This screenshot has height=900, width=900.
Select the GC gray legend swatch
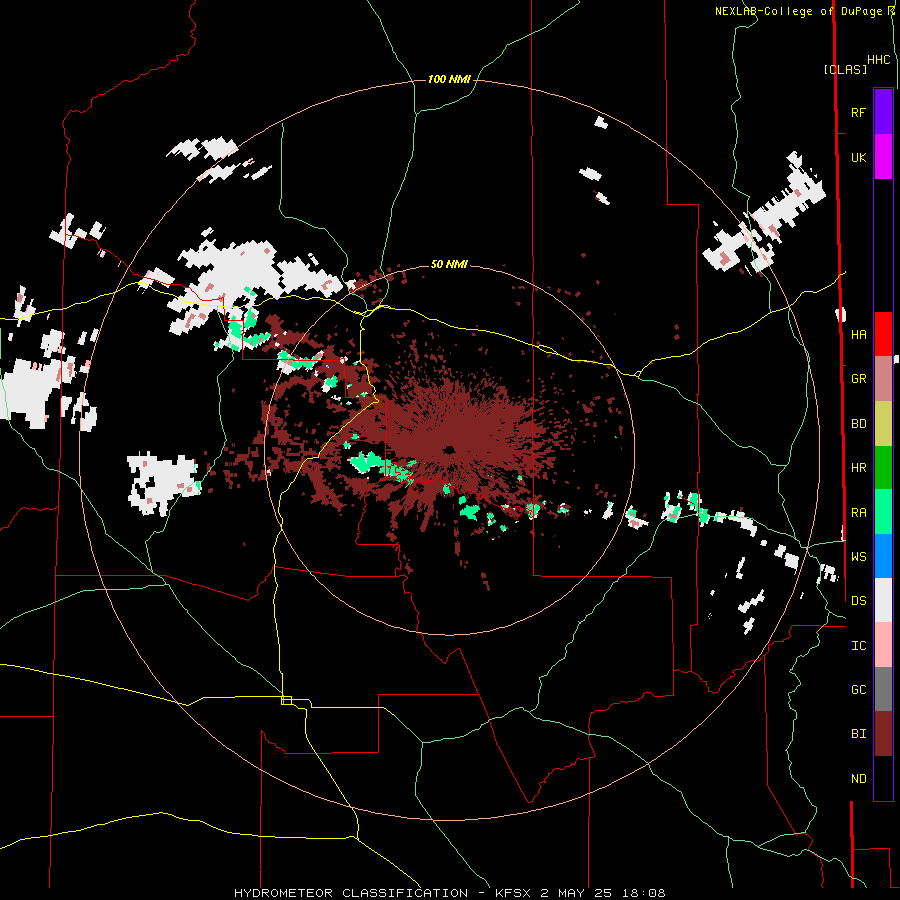point(883,689)
